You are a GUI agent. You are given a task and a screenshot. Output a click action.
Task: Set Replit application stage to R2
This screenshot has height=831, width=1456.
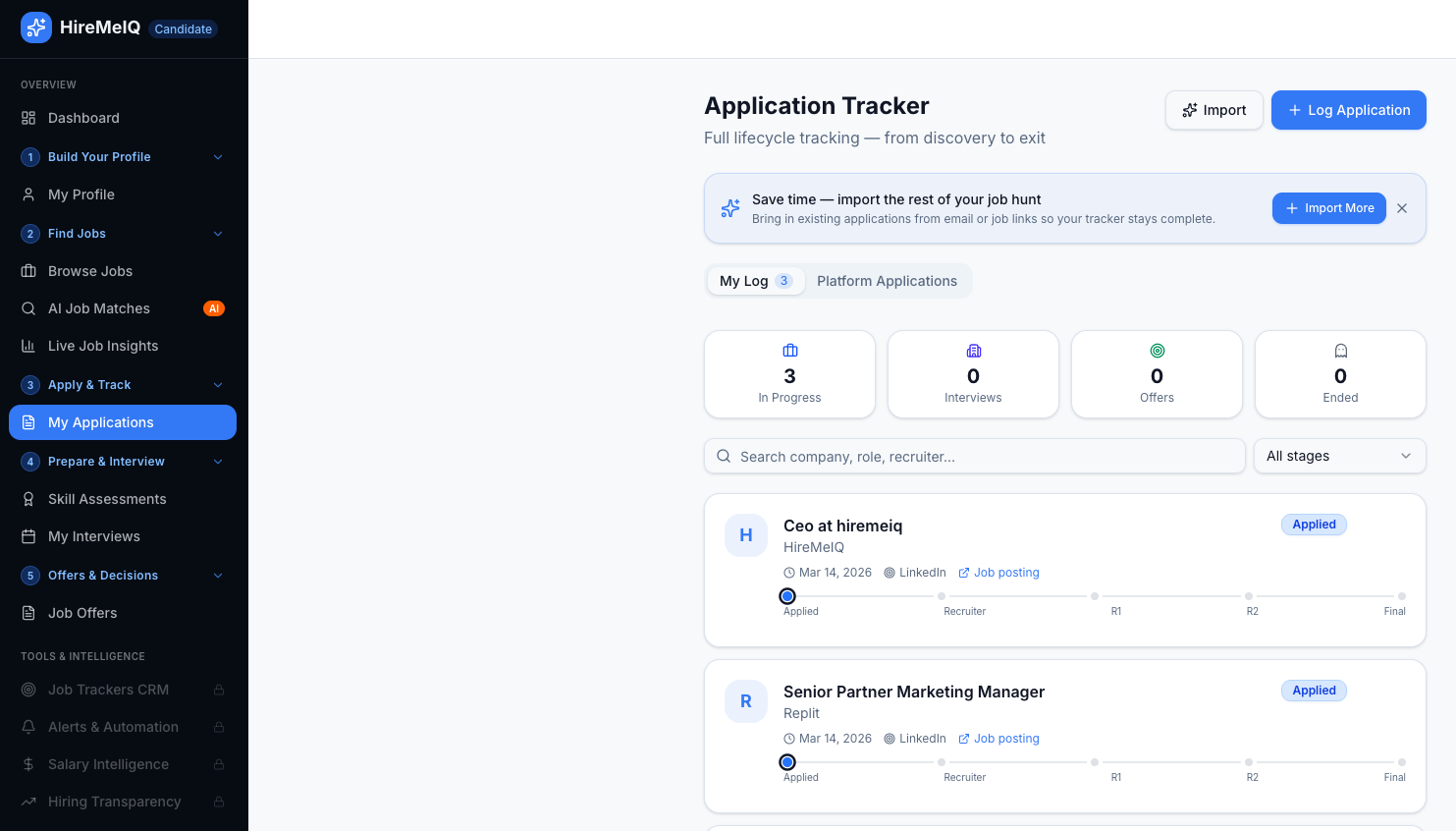pos(1249,762)
